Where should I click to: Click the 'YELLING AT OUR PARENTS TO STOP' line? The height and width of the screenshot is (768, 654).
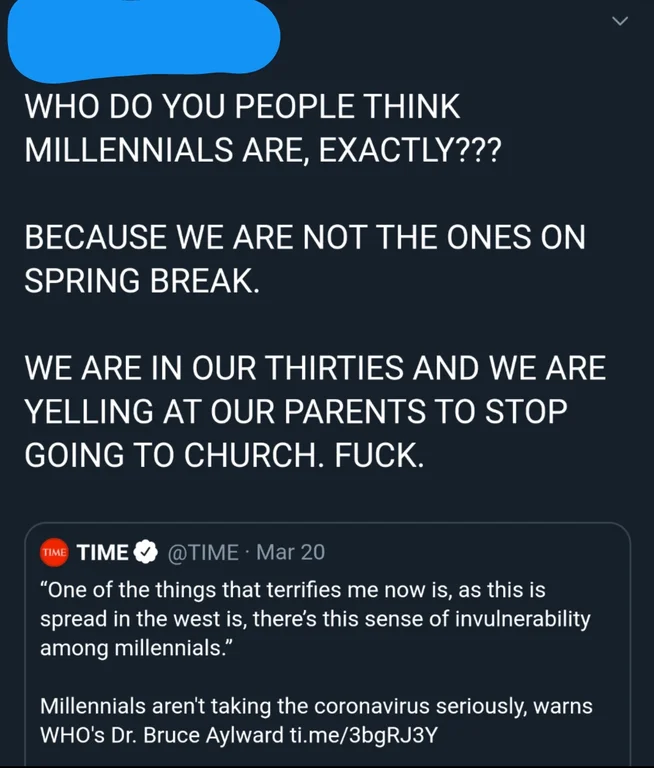(296, 411)
